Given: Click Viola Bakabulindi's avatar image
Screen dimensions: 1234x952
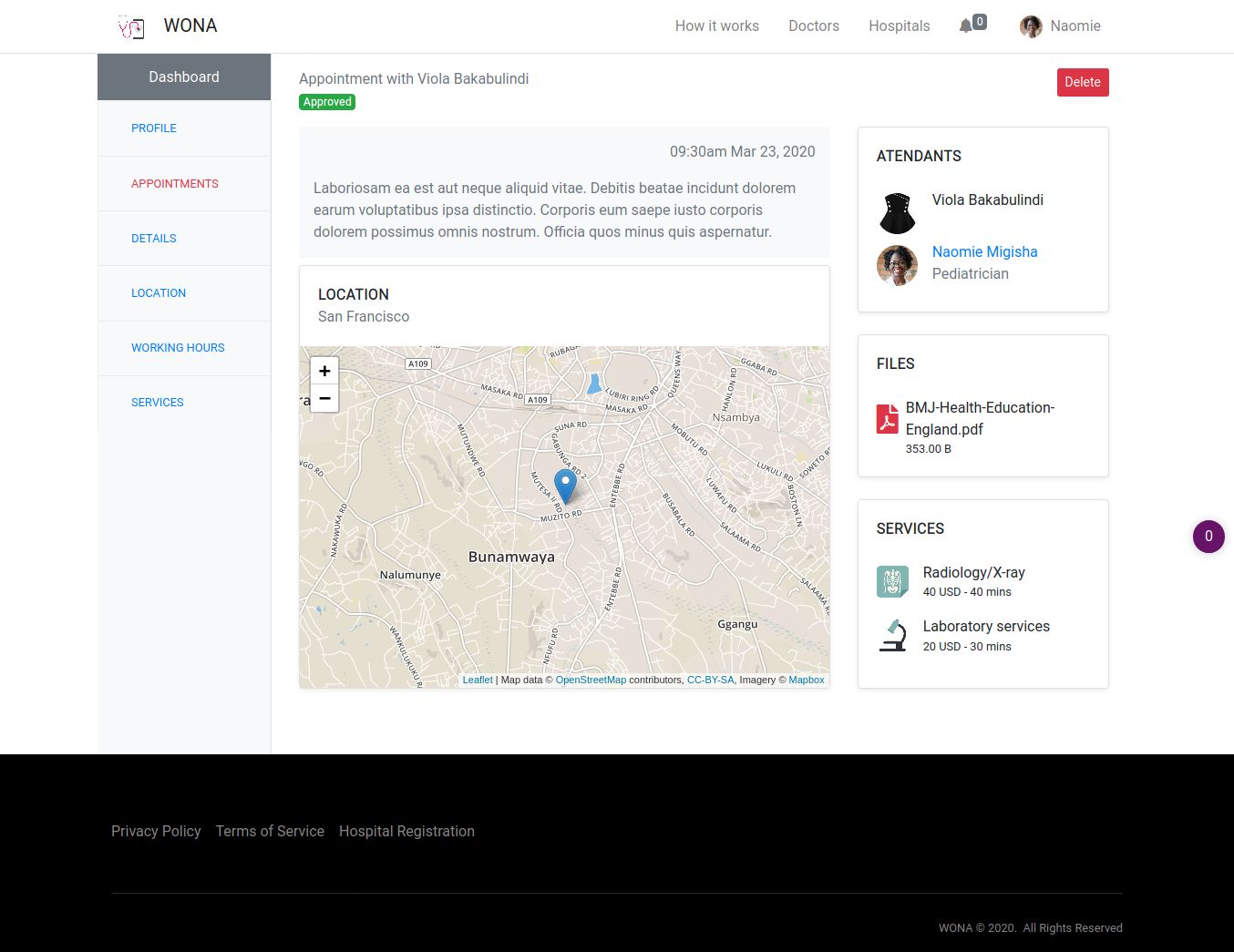Looking at the screenshot, I should pos(897,213).
